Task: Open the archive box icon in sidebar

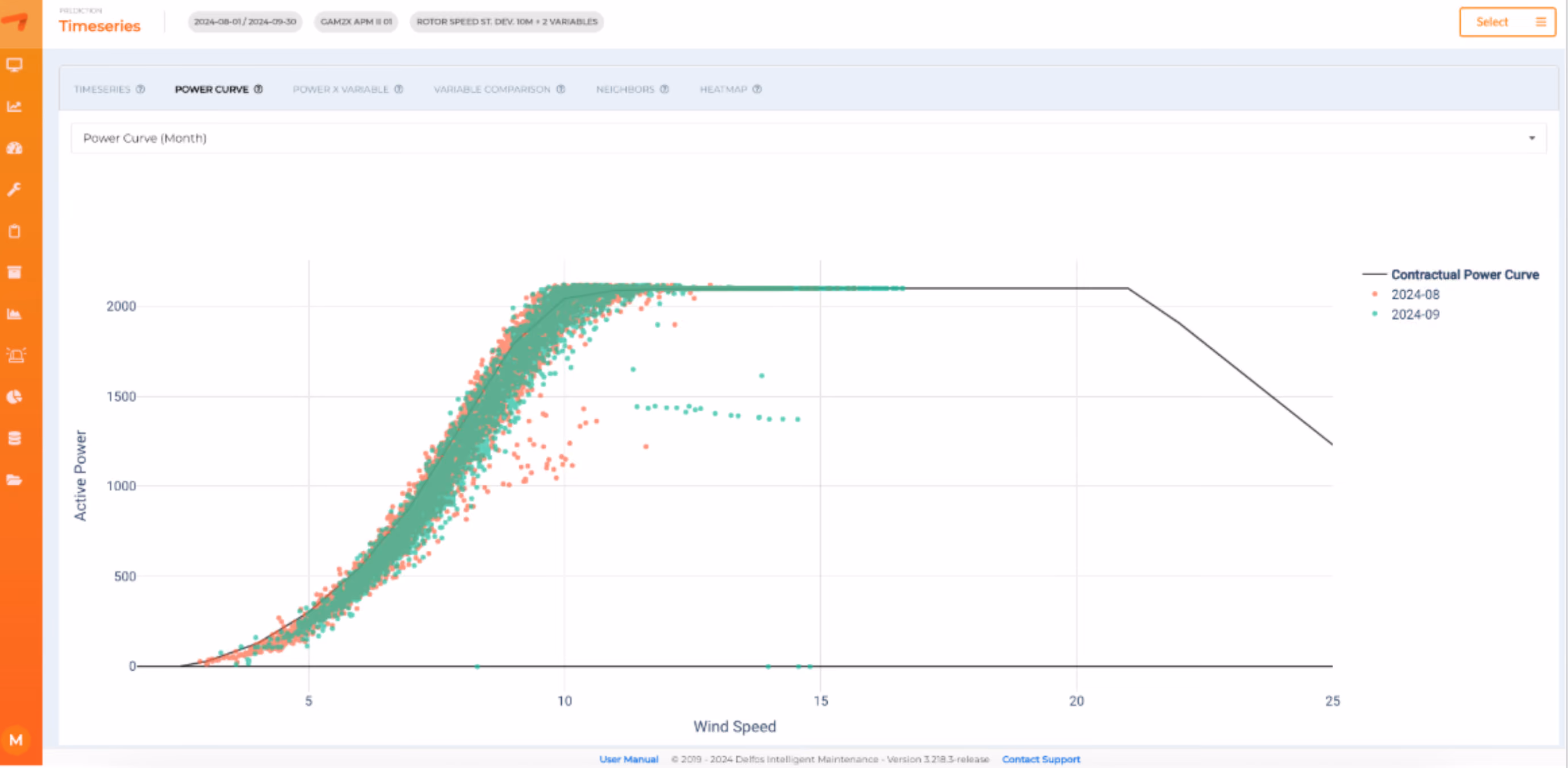Action: [15, 272]
